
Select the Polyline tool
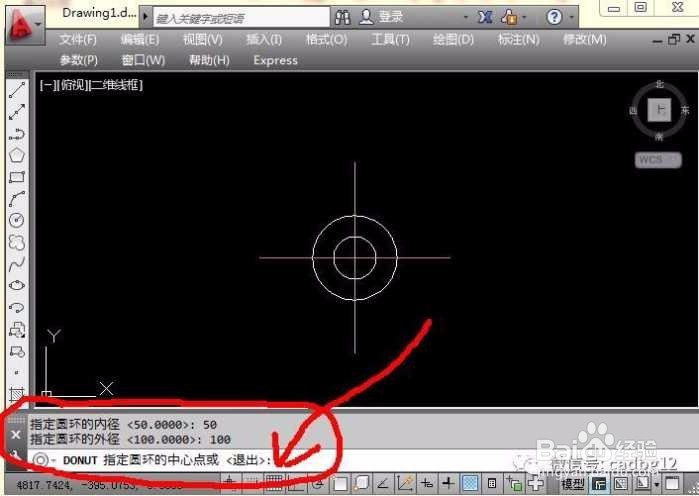(17, 134)
